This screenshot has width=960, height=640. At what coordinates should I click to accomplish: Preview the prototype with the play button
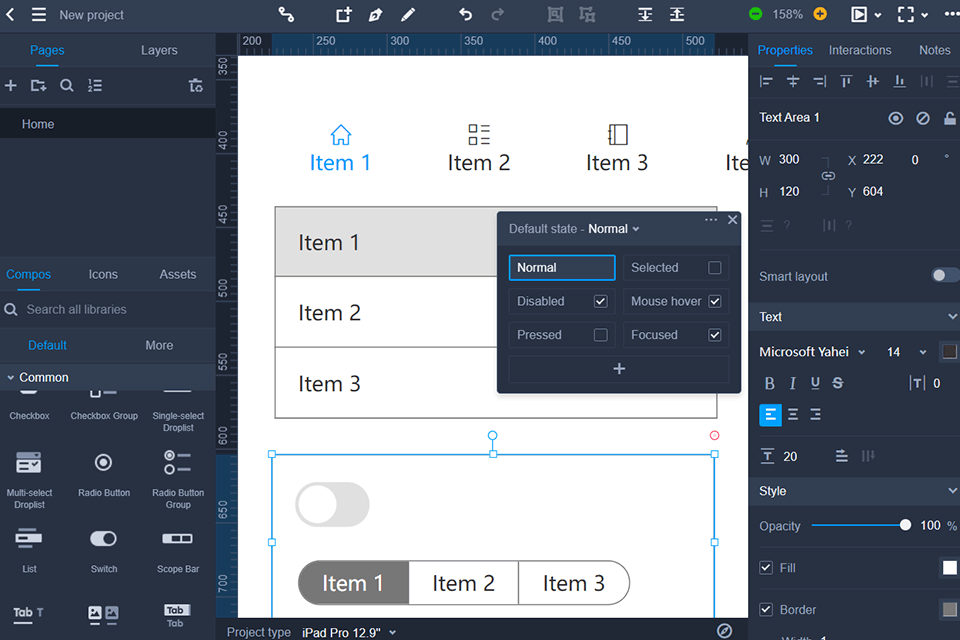point(859,14)
